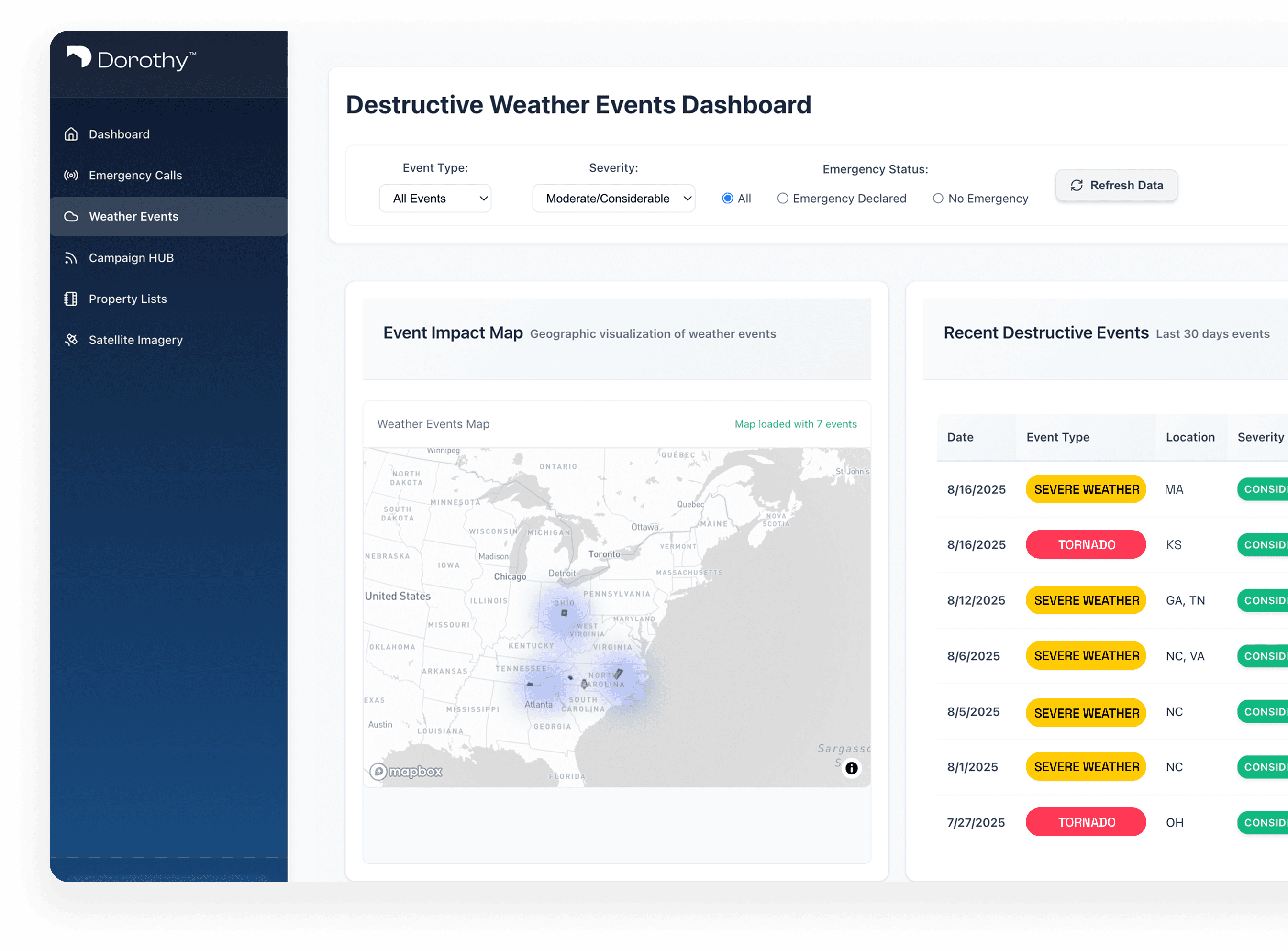Image resolution: width=1288 pixels, height=951 pixels.
Task: Click the Emergency Calls broadcast icon
Action: (x=71, y=176)
